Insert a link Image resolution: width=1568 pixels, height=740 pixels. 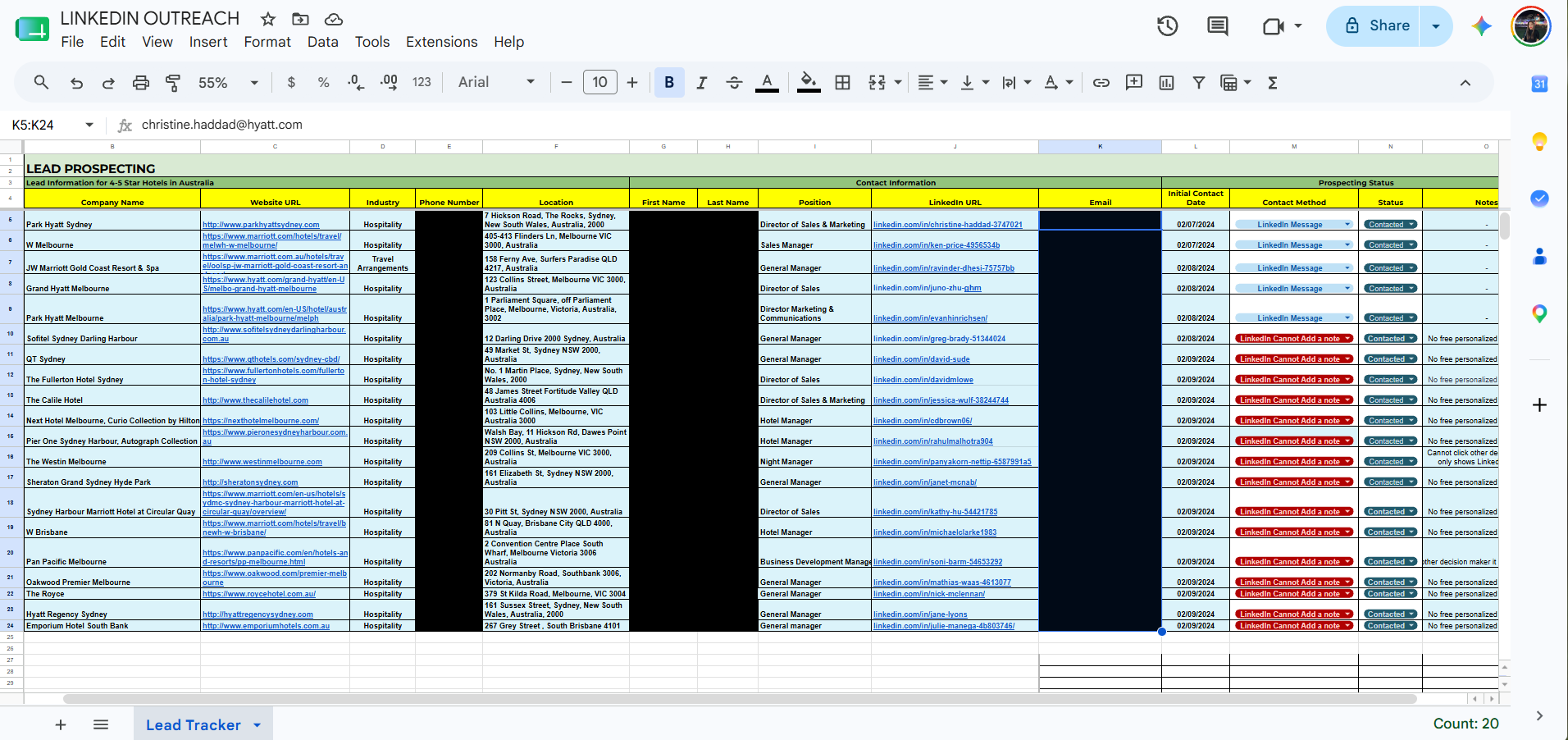[1101, 82]
